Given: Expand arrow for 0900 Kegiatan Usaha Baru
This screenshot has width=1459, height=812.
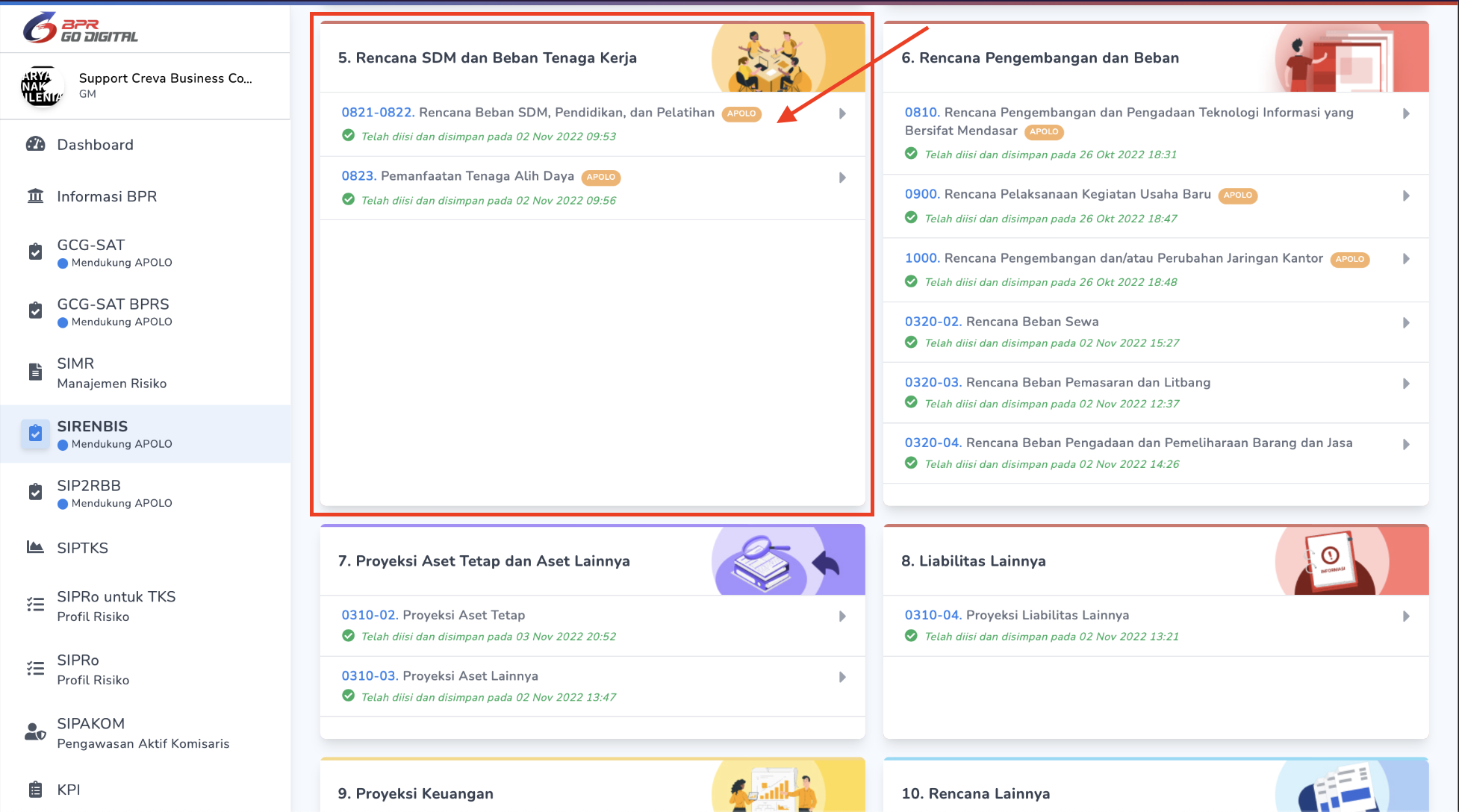Looking at the screenshot, I should click(x=1406, y=196).
